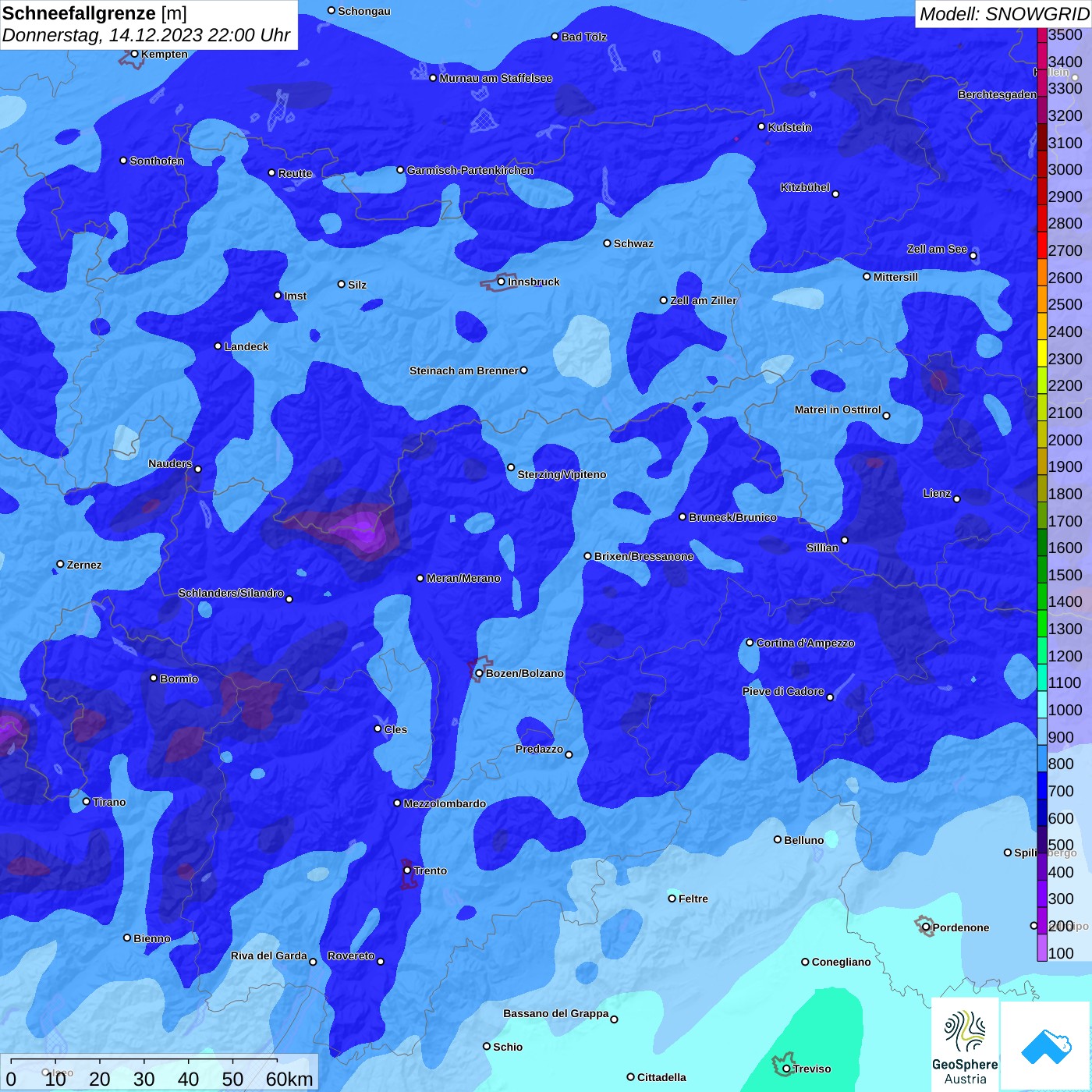Viewport: 1092px width, 1092px height.
Task: Click the GeoSphere Austria logo
Action: [x=965, y=1045]
